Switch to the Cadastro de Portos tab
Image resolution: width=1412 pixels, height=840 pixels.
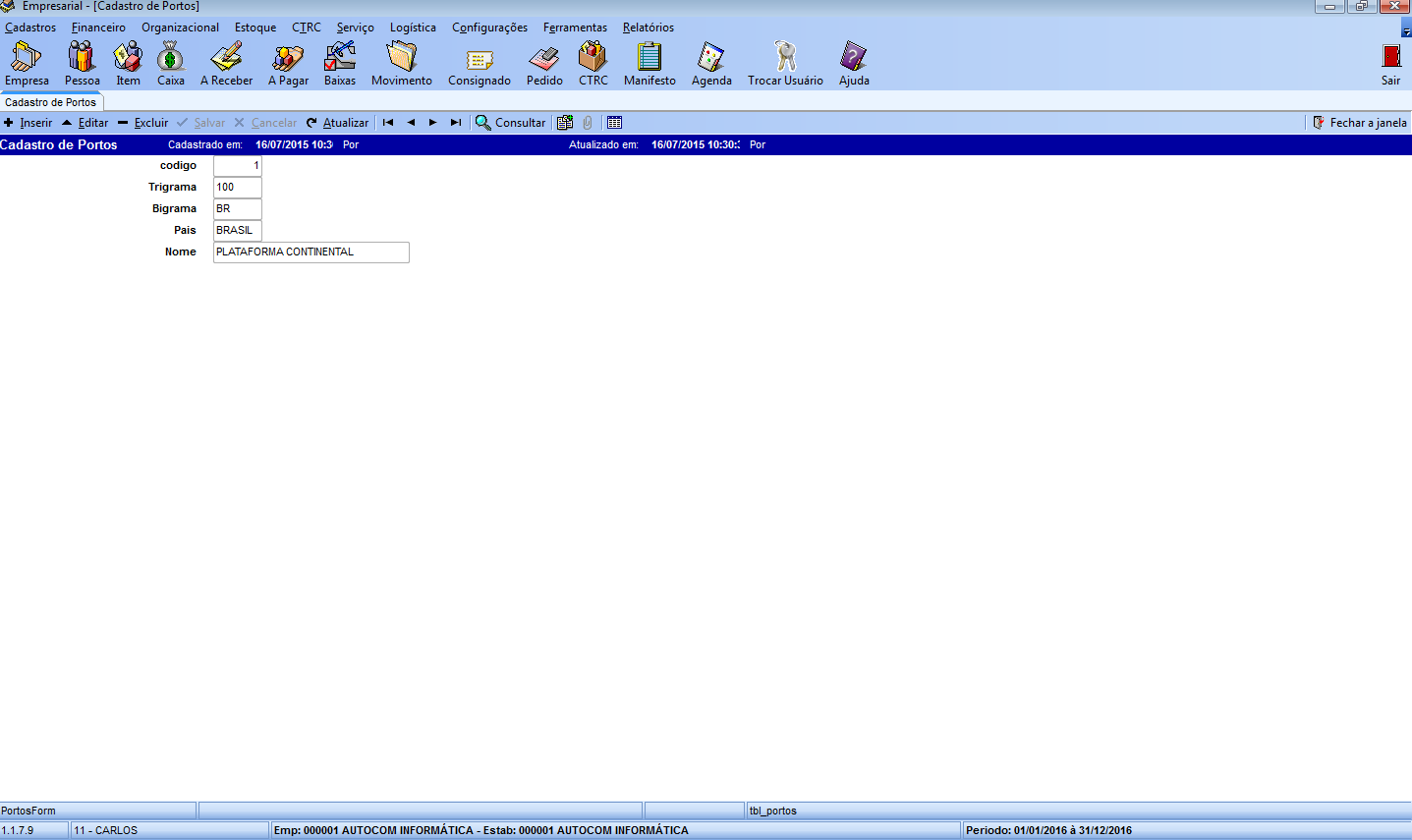(51, 102)
